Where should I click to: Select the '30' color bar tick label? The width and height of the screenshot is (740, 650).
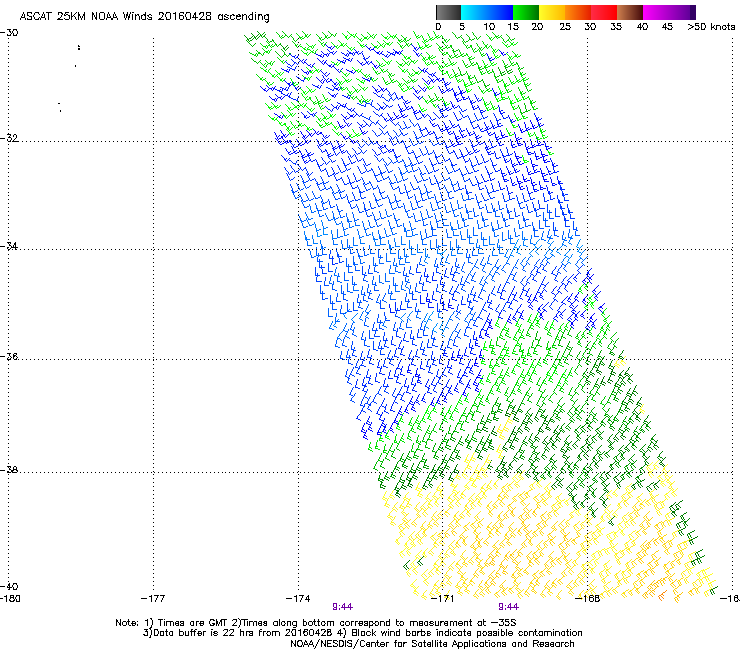coord(590,27)
